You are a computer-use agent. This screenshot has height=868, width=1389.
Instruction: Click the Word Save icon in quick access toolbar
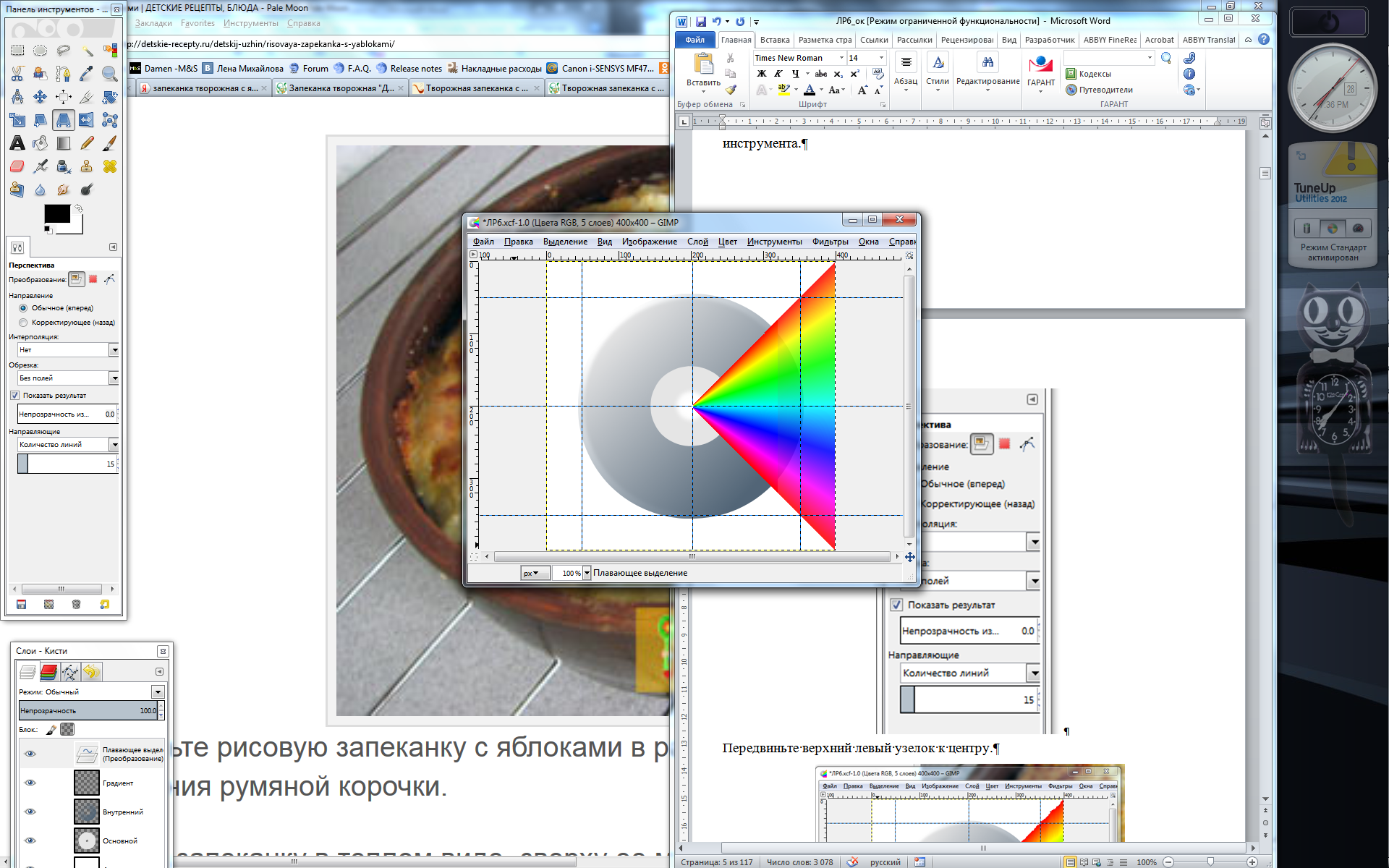pos(700,22)
